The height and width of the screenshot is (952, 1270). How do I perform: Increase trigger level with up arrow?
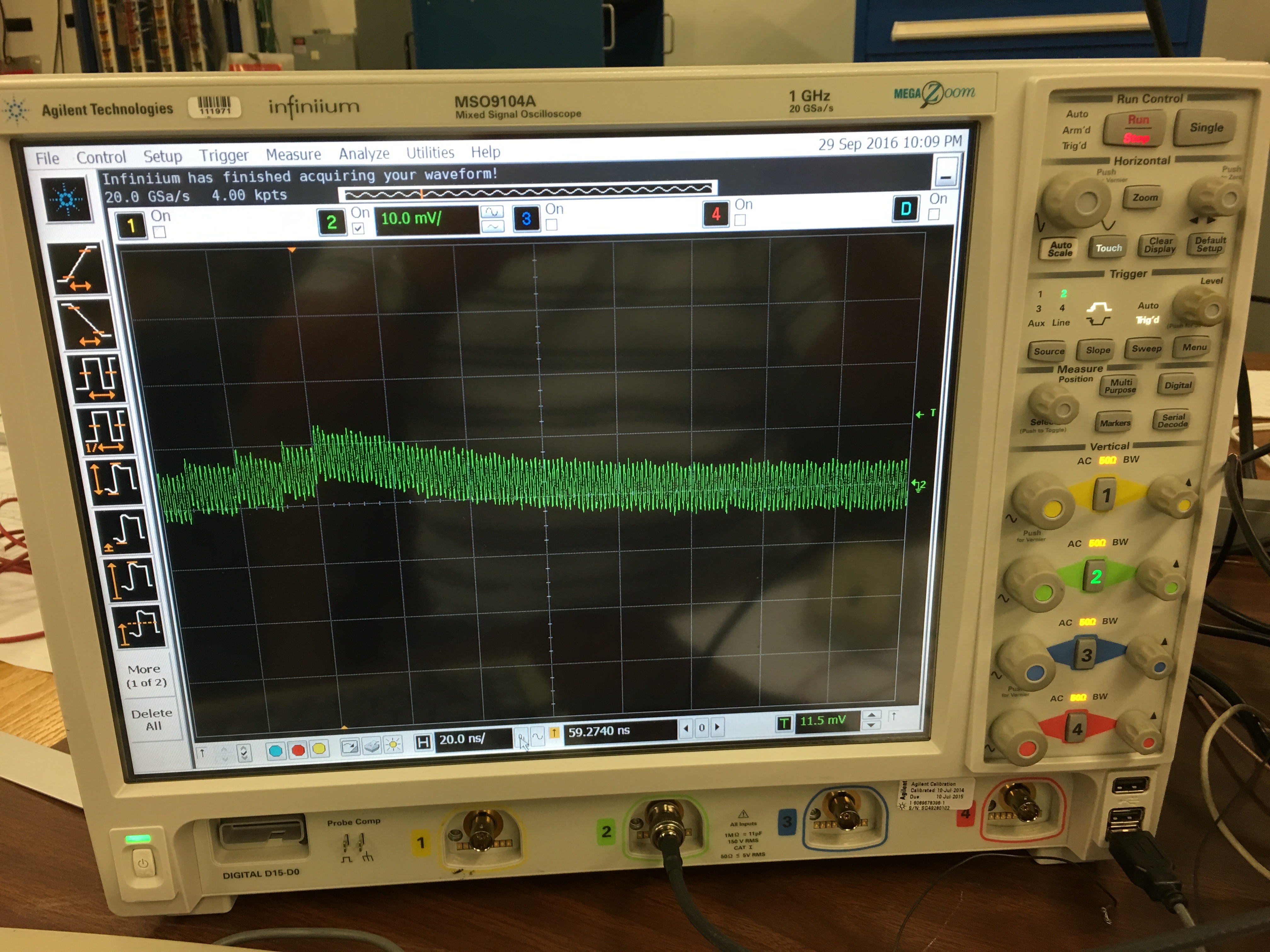(872, 714)
